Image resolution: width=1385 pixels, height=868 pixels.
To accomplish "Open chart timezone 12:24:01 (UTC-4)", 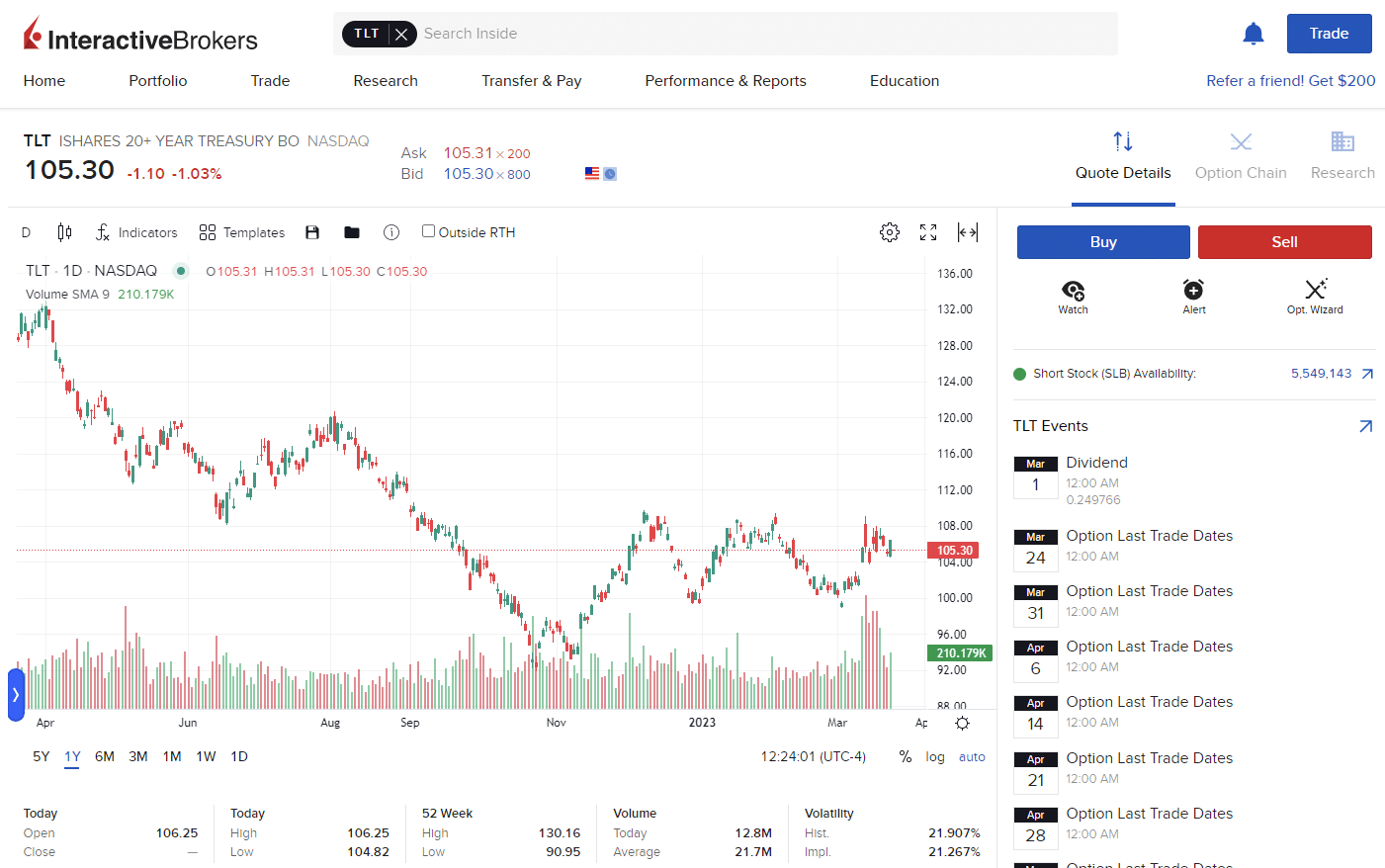I will [813, 757].
